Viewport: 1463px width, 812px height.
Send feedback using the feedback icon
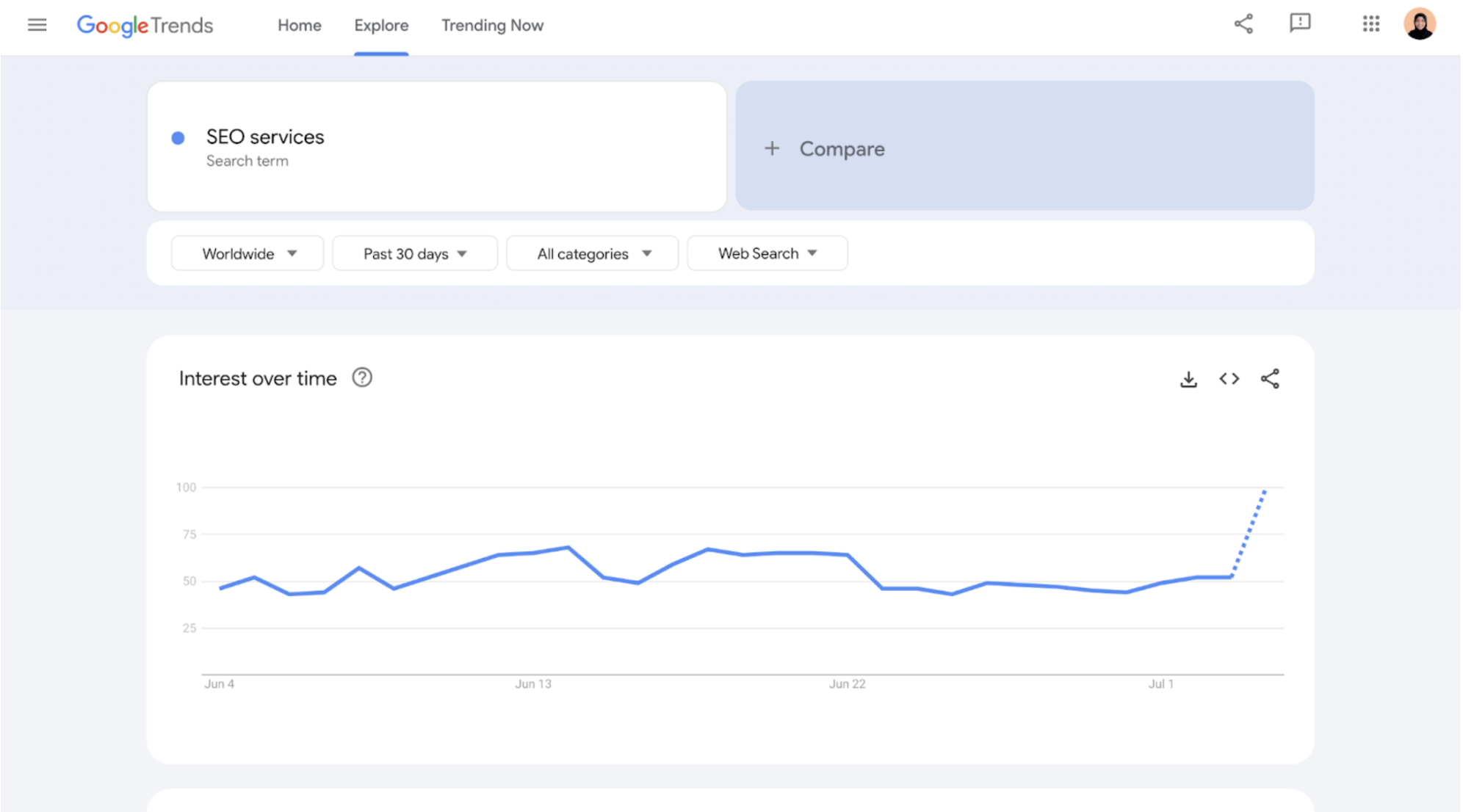click(1300, 24)
